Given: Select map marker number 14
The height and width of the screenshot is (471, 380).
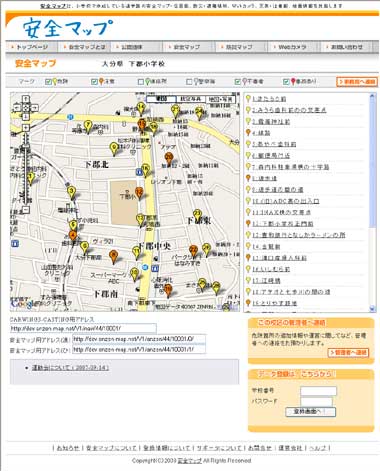Looking at the screenshot, I should [x=141, y=108].
